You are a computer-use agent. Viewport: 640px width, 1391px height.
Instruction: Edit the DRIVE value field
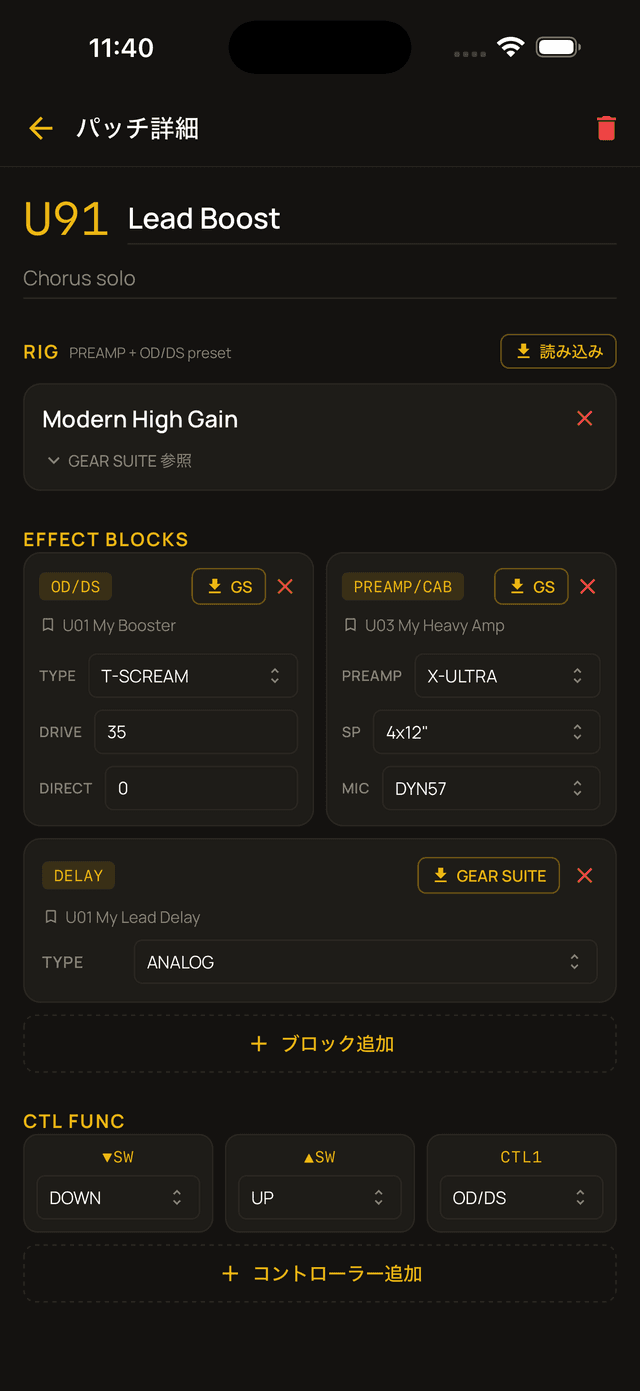pos(196,732)
